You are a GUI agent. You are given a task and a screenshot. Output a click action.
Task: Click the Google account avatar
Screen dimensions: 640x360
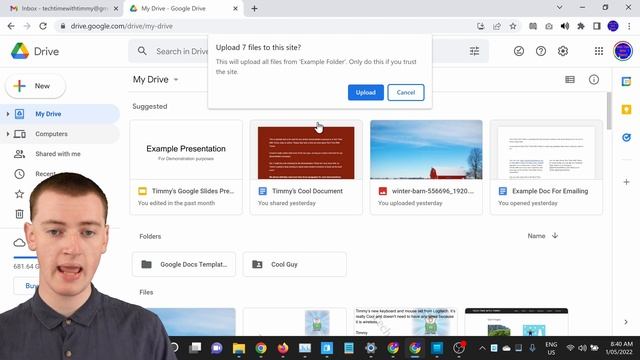(623, 51)
